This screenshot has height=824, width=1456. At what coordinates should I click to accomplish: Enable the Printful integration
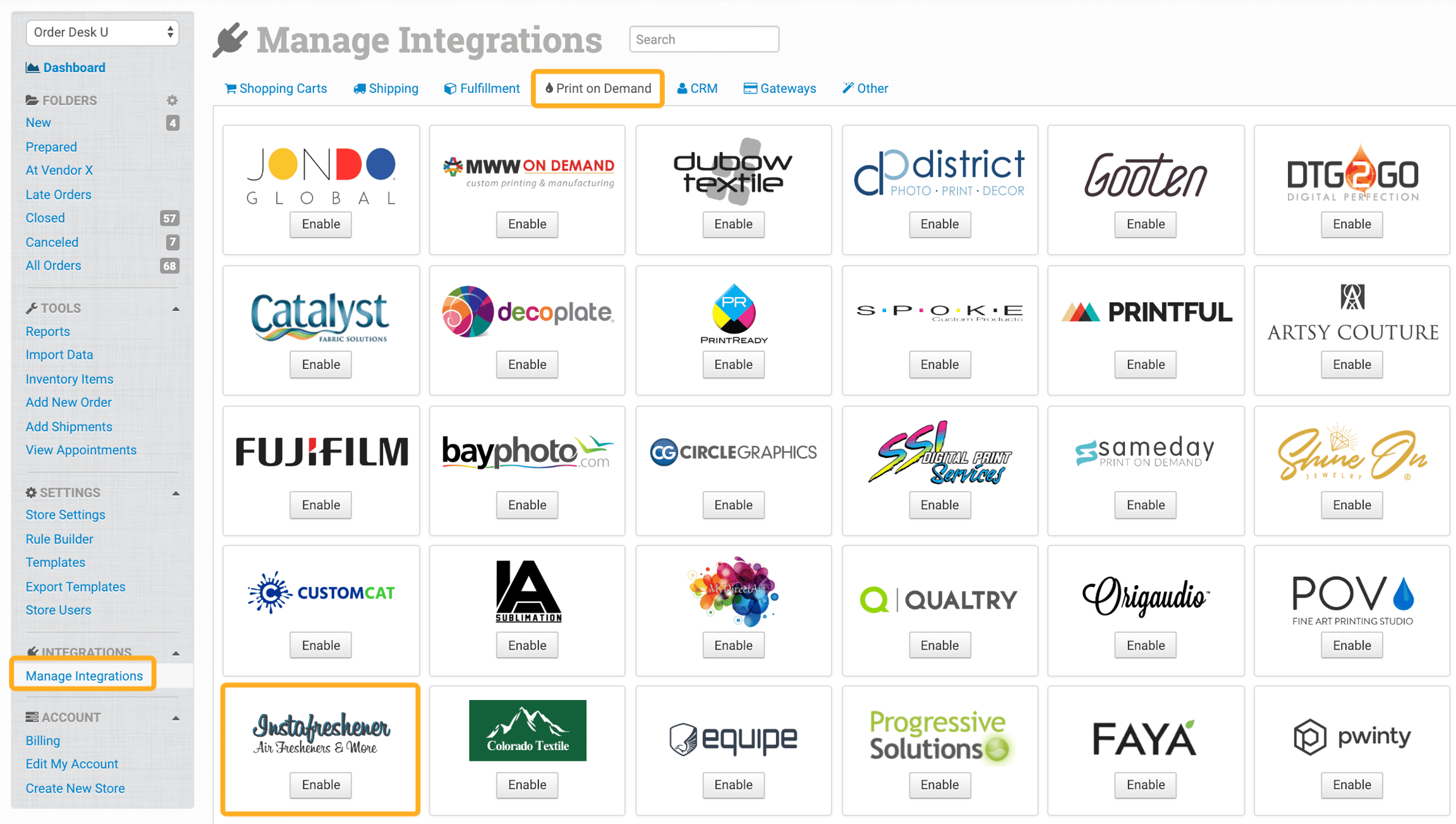coord(1146,365)
